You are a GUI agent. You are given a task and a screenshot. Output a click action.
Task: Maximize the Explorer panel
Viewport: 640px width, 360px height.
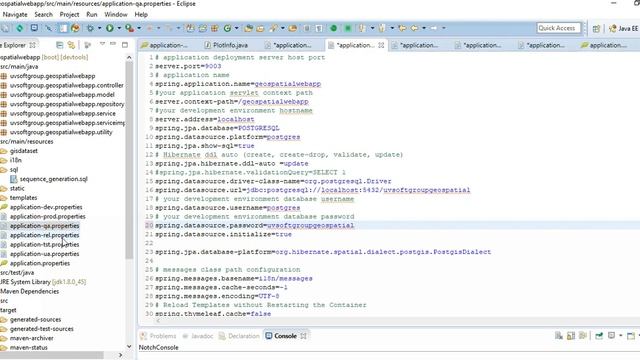click(x=125, y=44)
